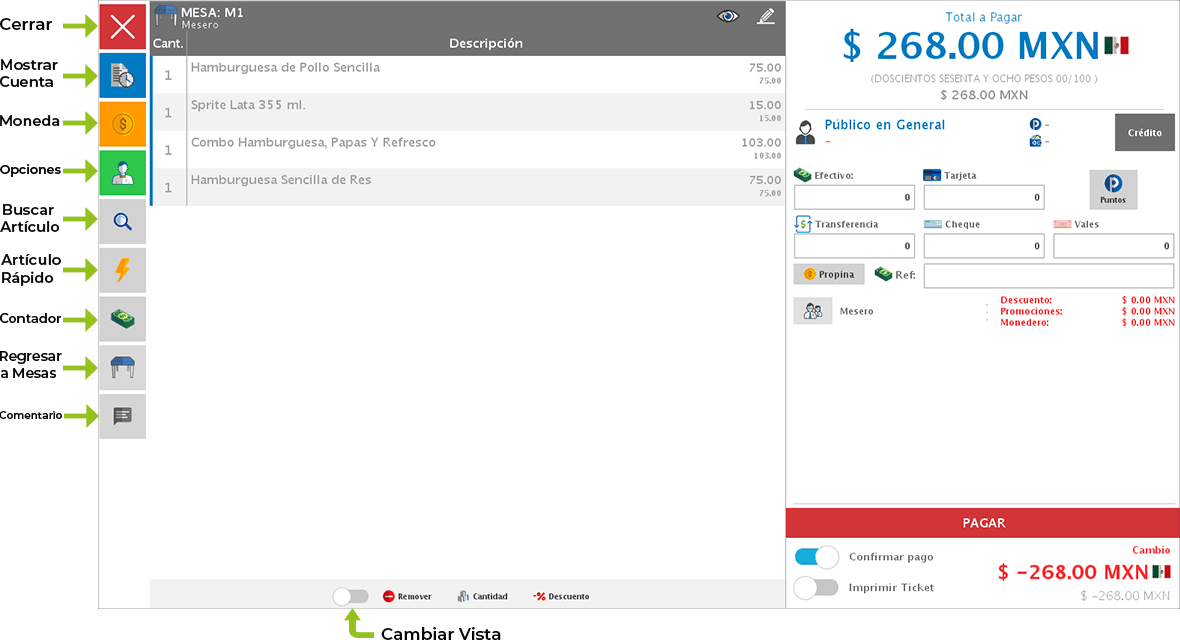Viewport: 1180px width, 640px height.
Task: Return to tables with Regresar a Mesas
Action: point(122,368)
